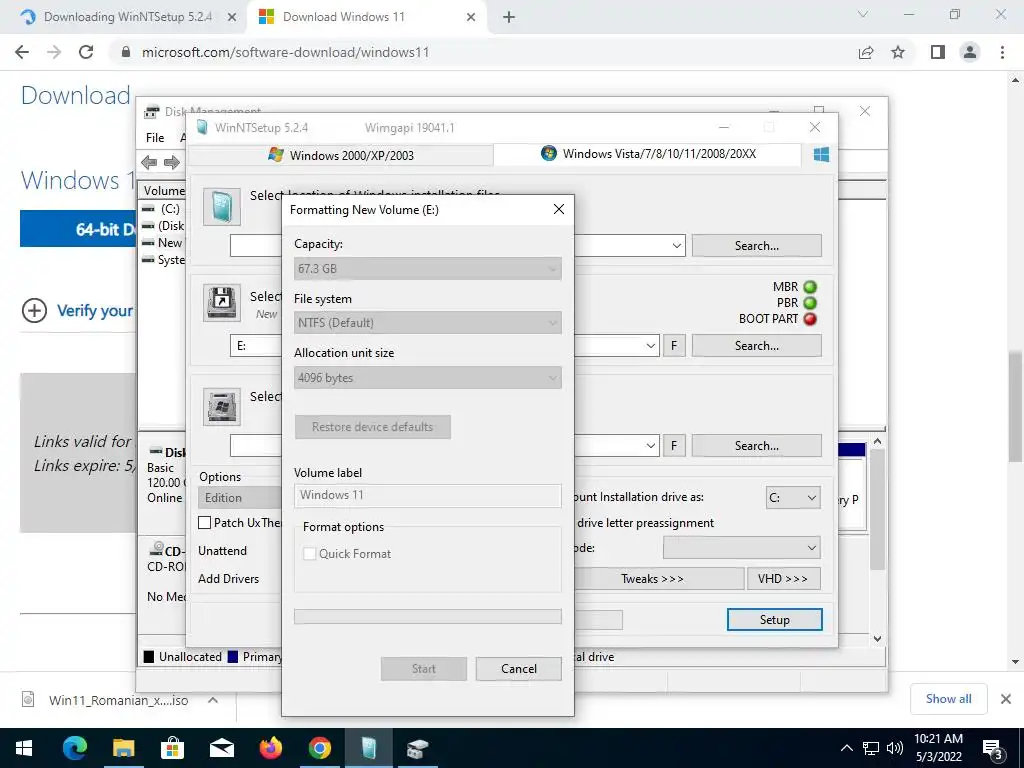Screen dimensions: 1024x768
Task: Click the installation drive disk icon
Action: coord(222,406)
